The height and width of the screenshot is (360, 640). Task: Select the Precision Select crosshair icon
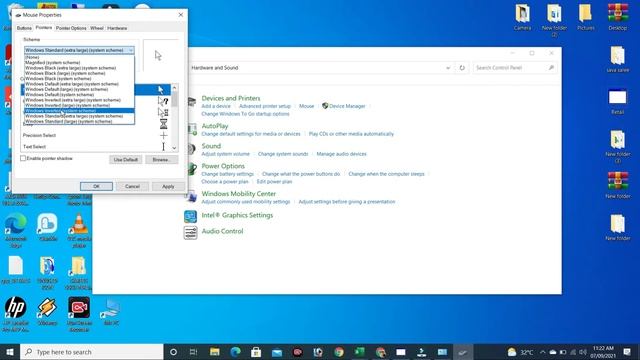[163, 135]
